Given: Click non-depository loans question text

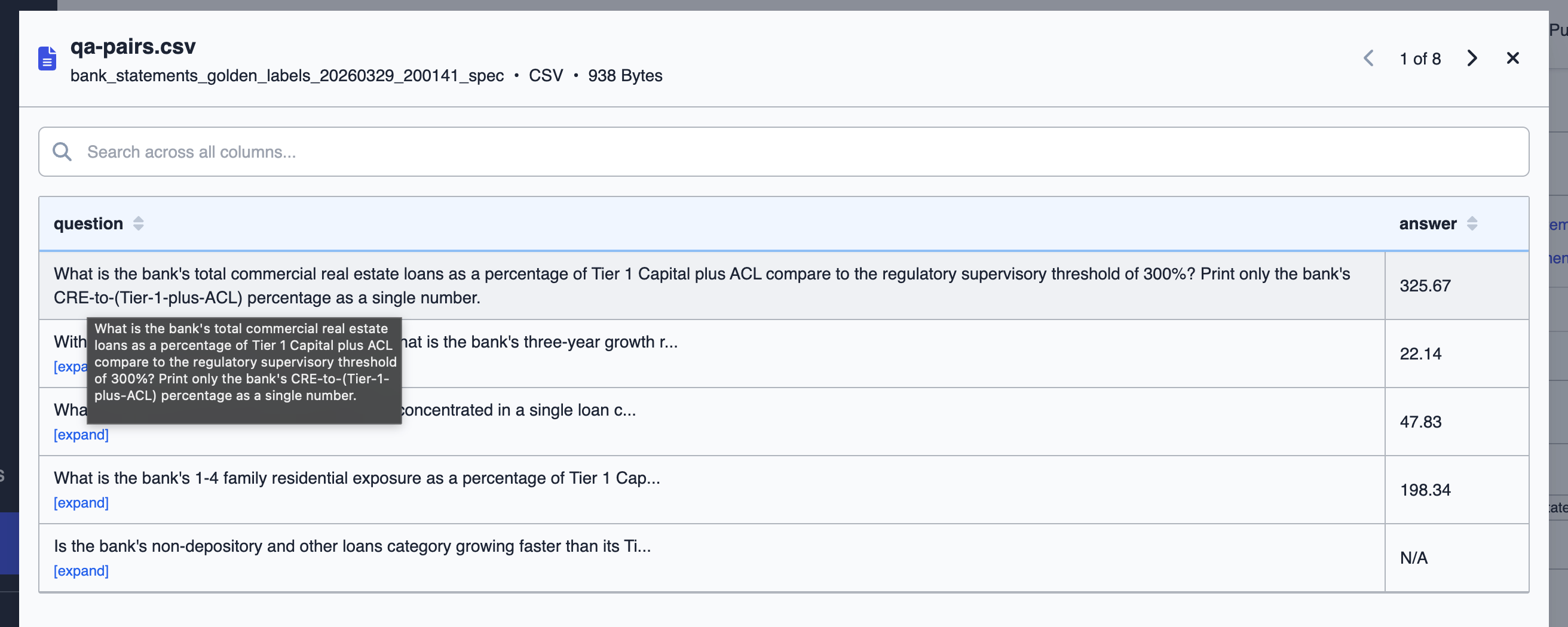Looking at the screenshot, I should coord(352,546).
